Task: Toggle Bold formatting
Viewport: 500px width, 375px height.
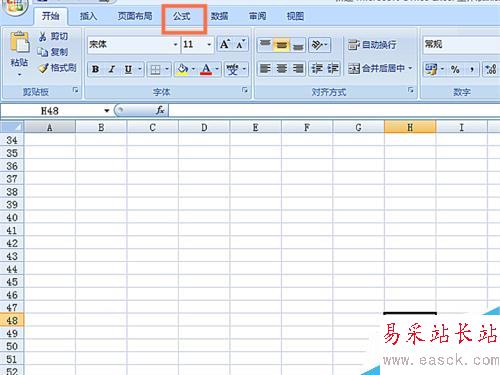Action: coord(95,69)
